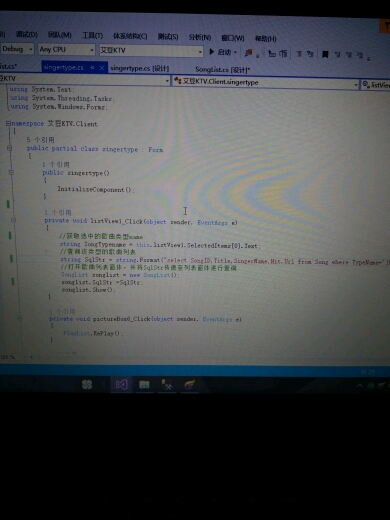Start debugging with the green play arrow
The height and width of the screenshot is (520, 390).
tap(211, 52)
